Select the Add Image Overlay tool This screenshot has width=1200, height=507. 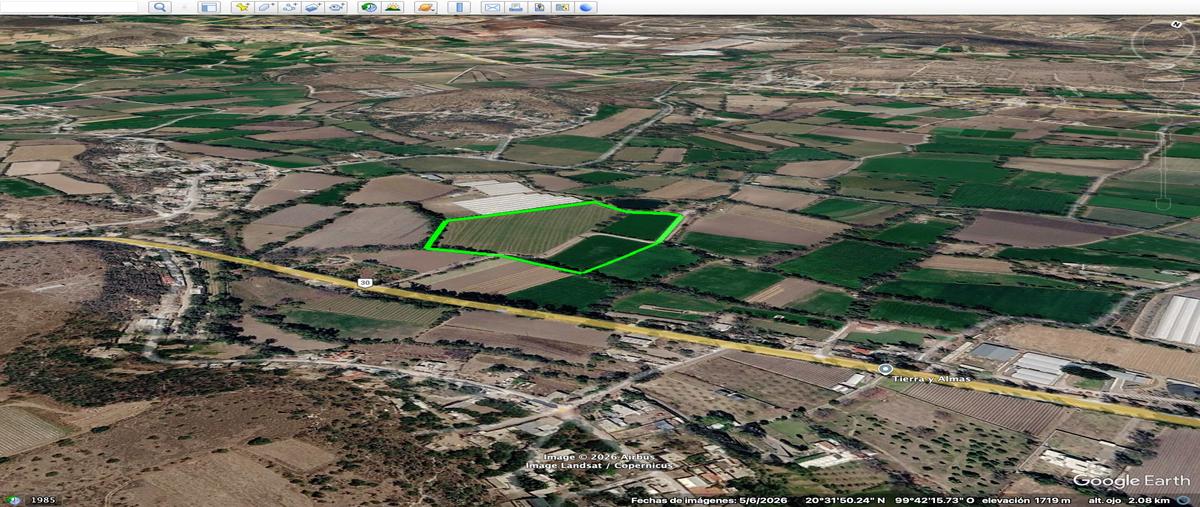pos(313,7)
